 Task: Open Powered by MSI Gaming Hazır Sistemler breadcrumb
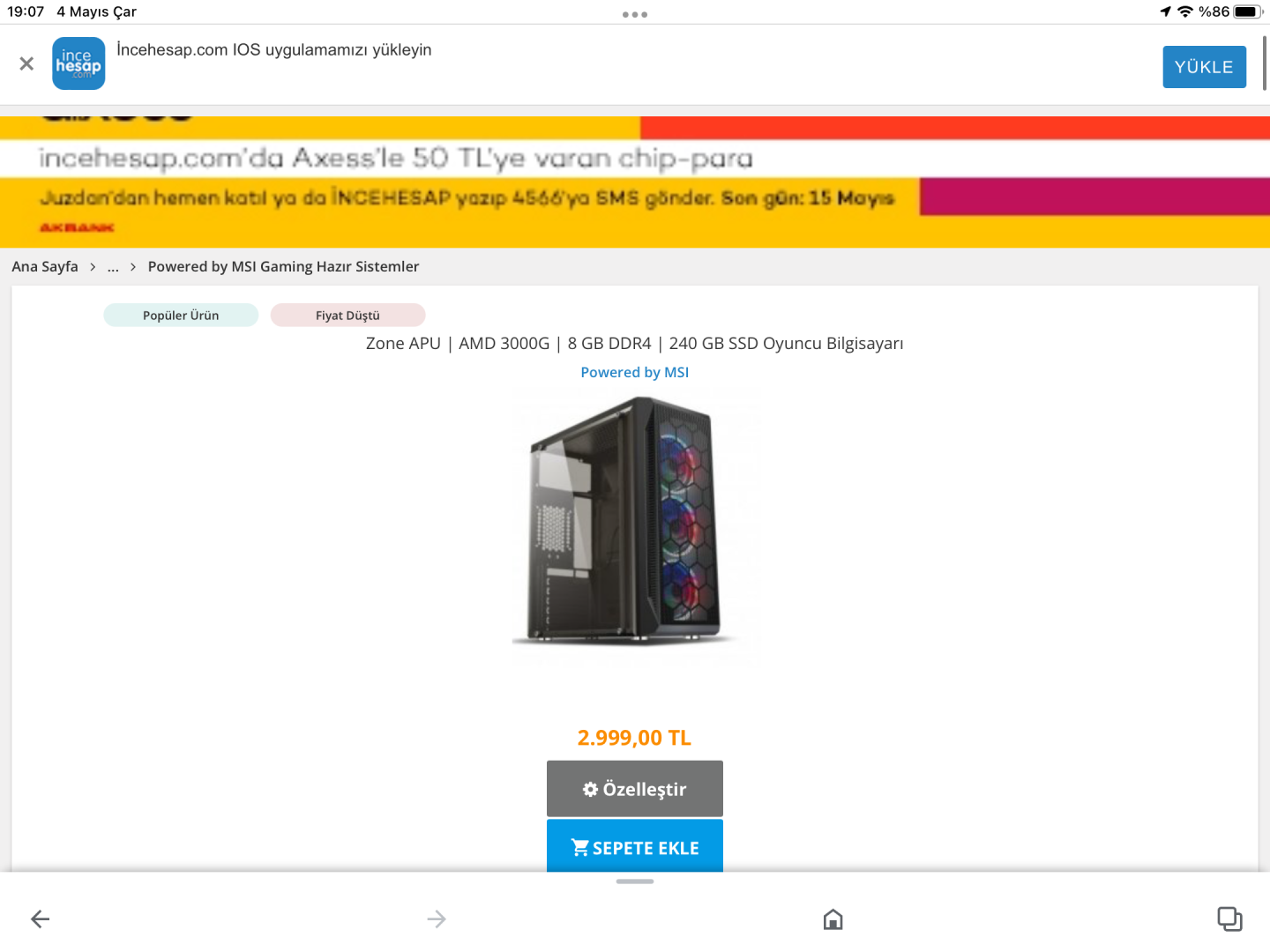coord(283,266)
